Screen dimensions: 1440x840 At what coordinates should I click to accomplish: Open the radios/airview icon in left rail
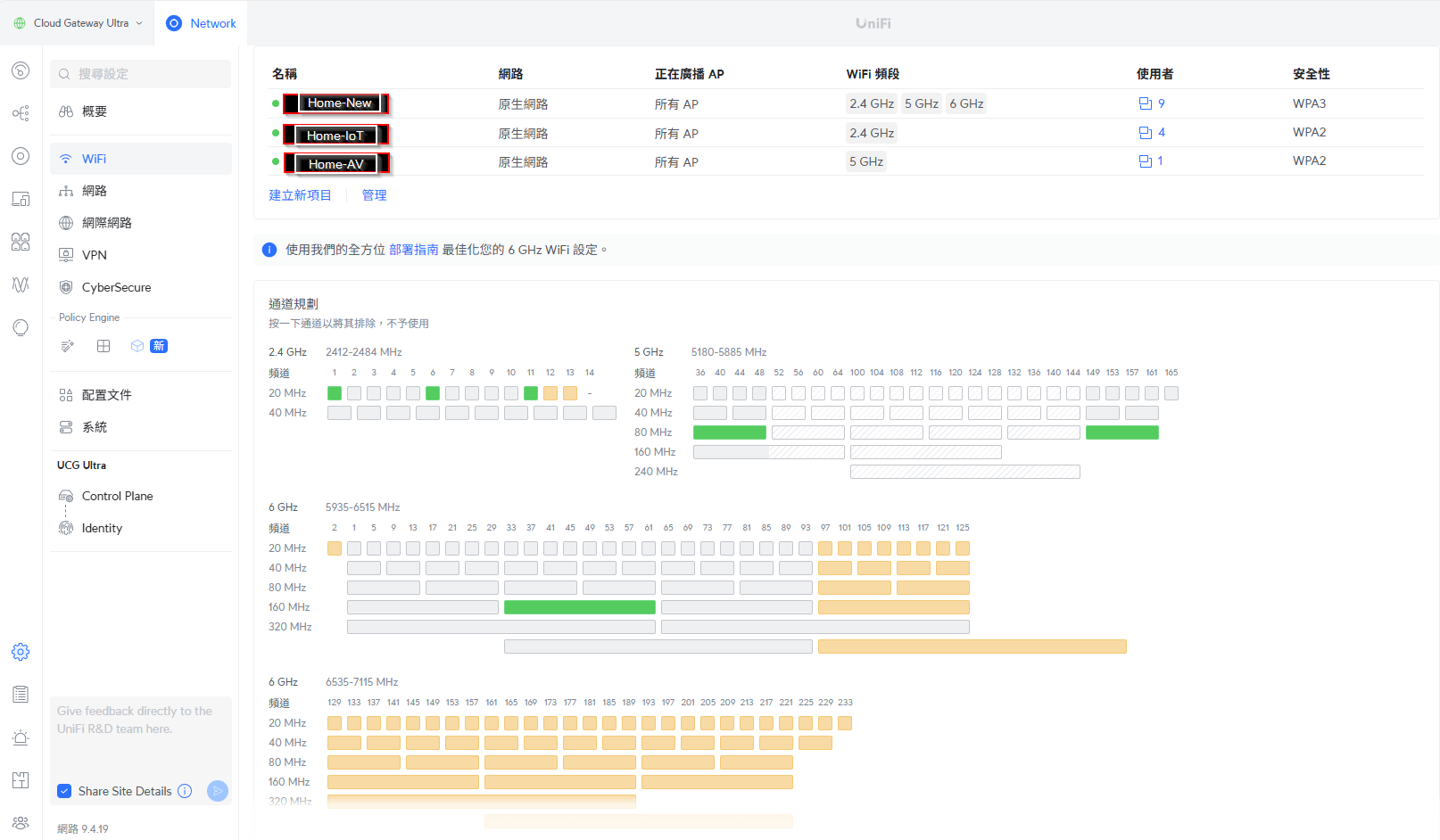[21, 284]
